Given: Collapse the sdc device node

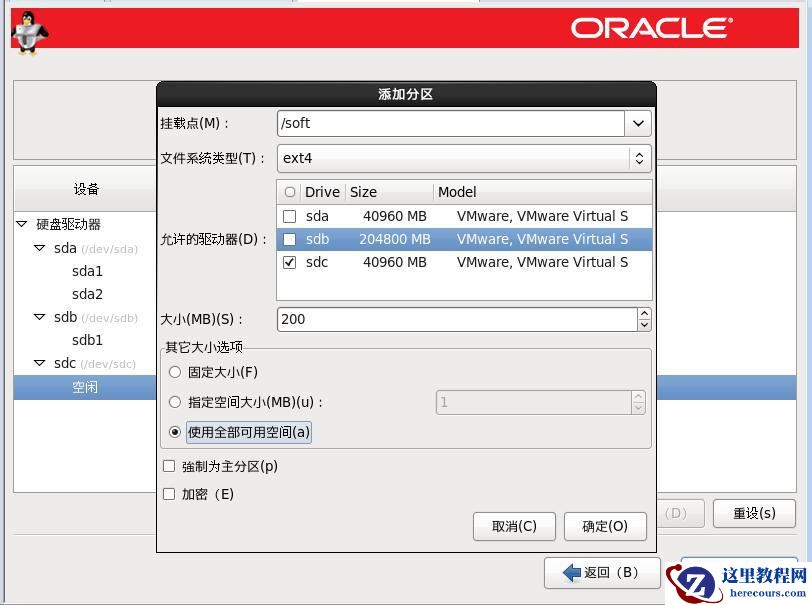Looking at the screenshot, I should point(39,363).
